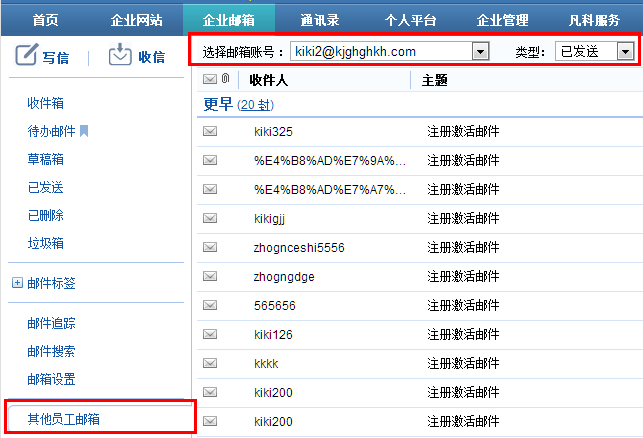Viewport: 643px width, 438px height.
Task: Open the 类型 type dropdown
Action: coord(625,51)
